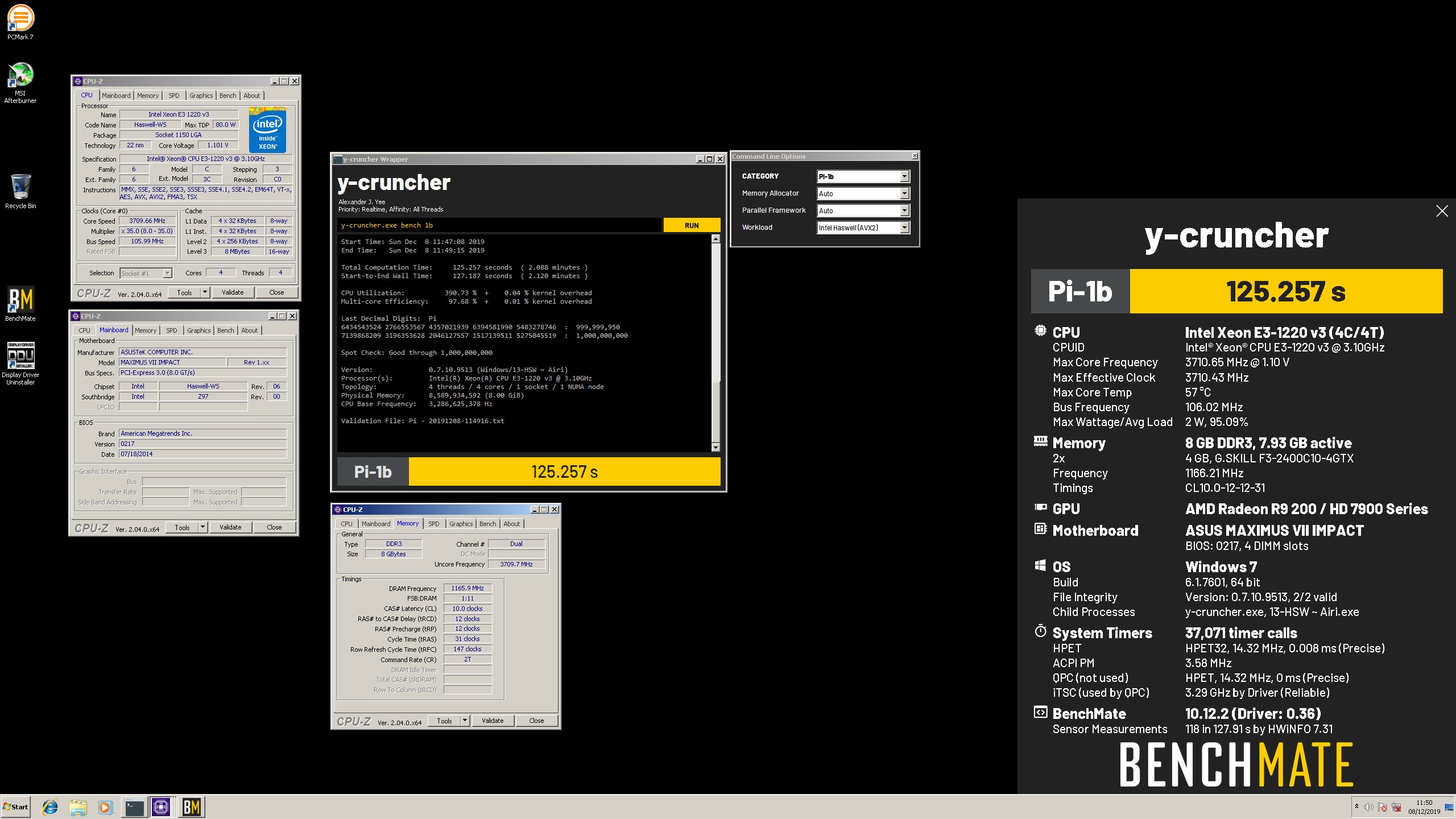Select SPD tab in Memory CPU-Z window
This screenshot has height=819, width=1456.
pyautogui.click(x=433, y=524)
